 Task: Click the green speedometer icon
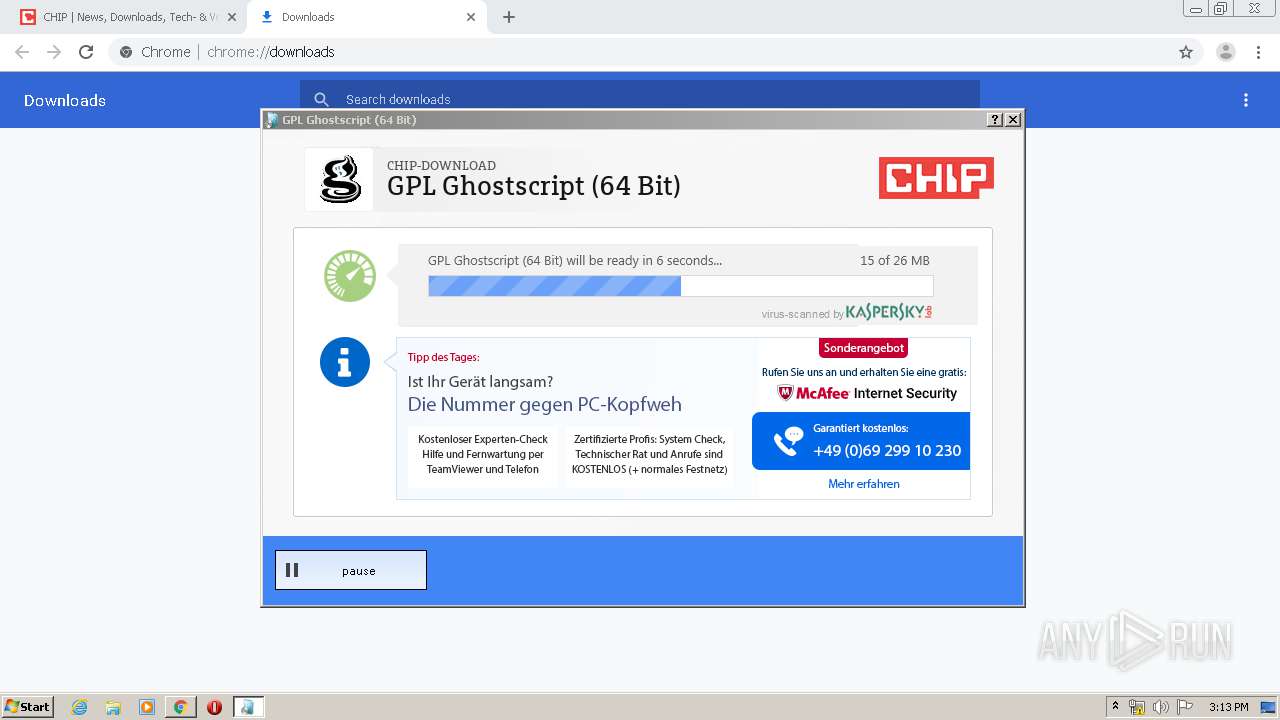point(350,276)
